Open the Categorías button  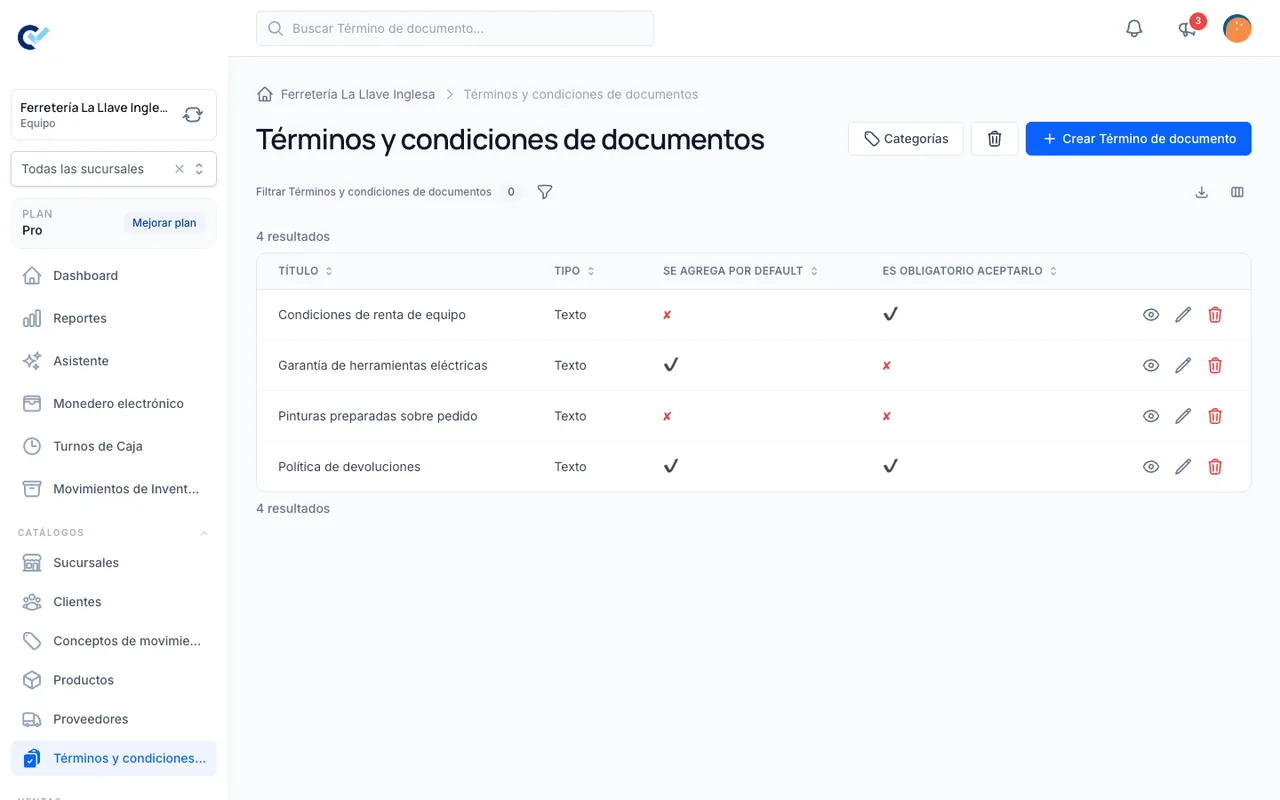point(906,139)
